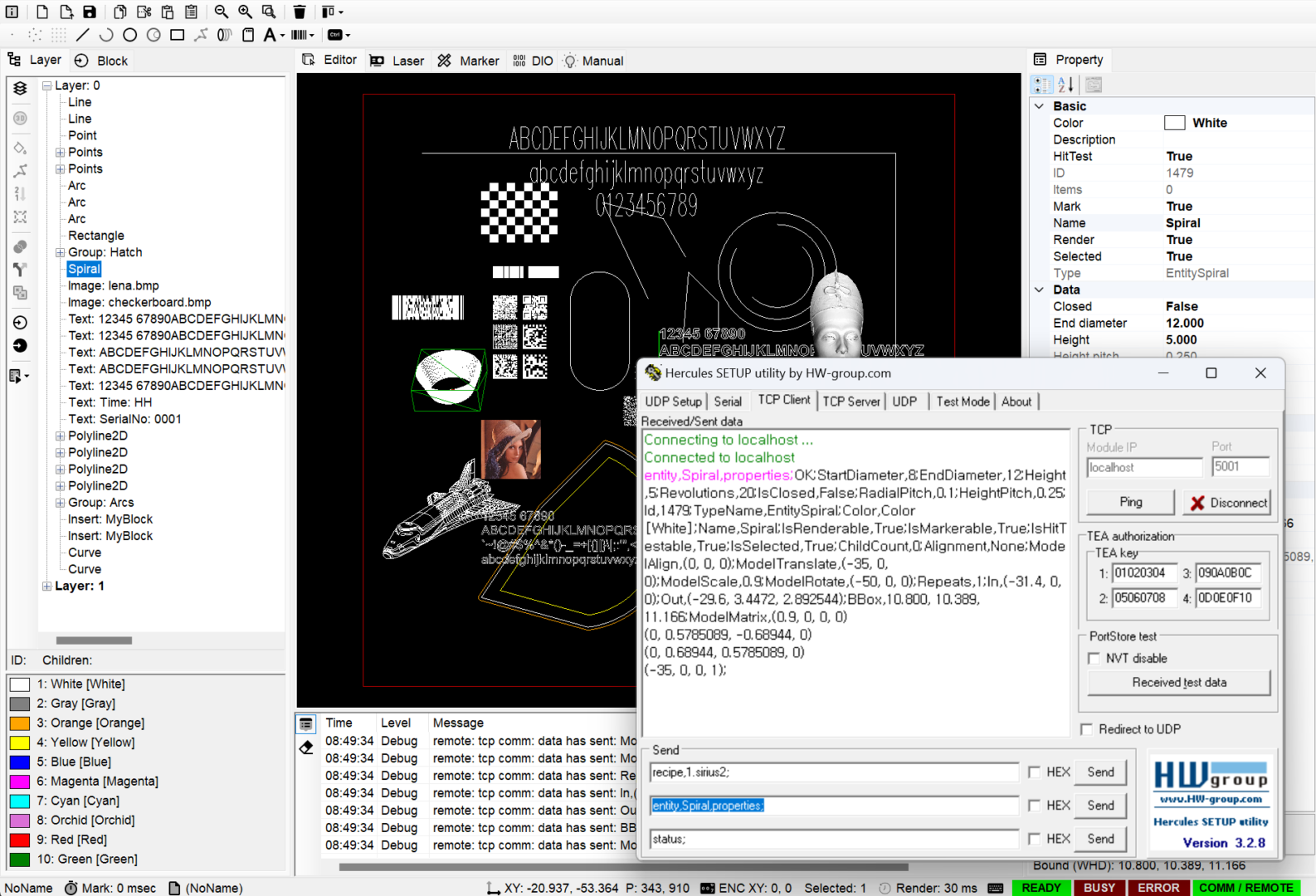Click the Ping button
Screen dimensions: 1316x896
[1129, 502]
